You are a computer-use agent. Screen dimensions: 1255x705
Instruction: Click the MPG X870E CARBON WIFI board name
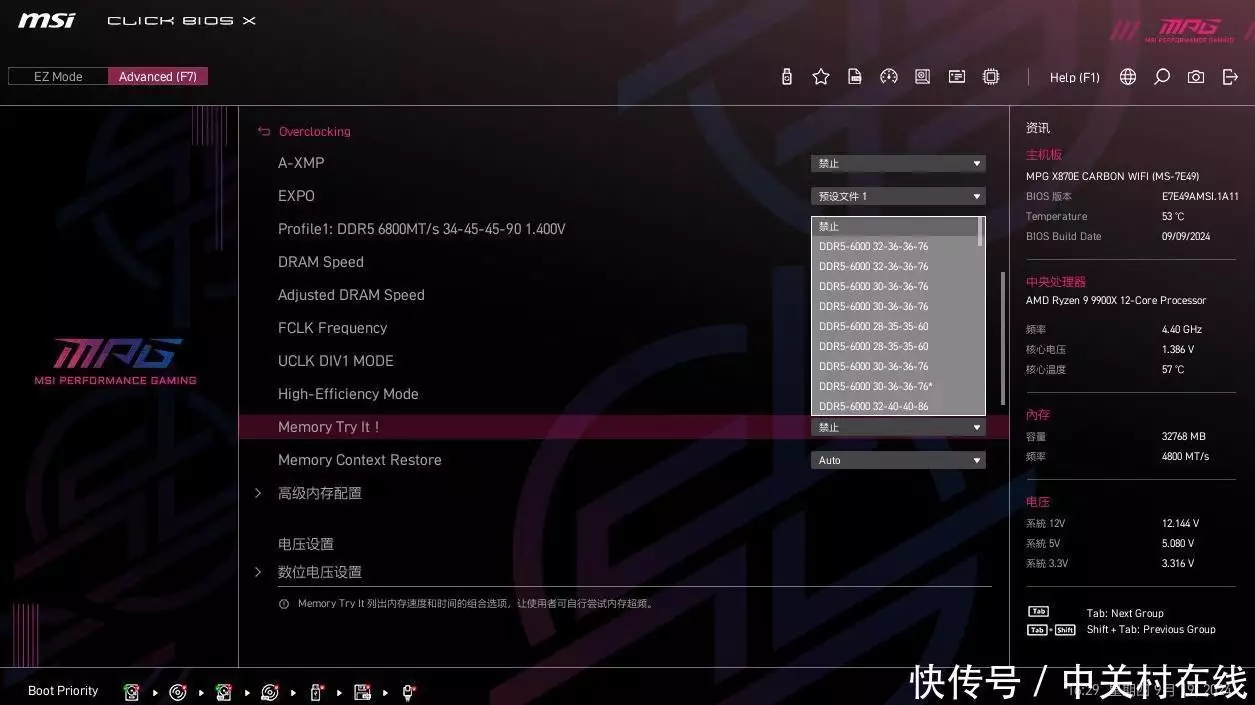1112,176
